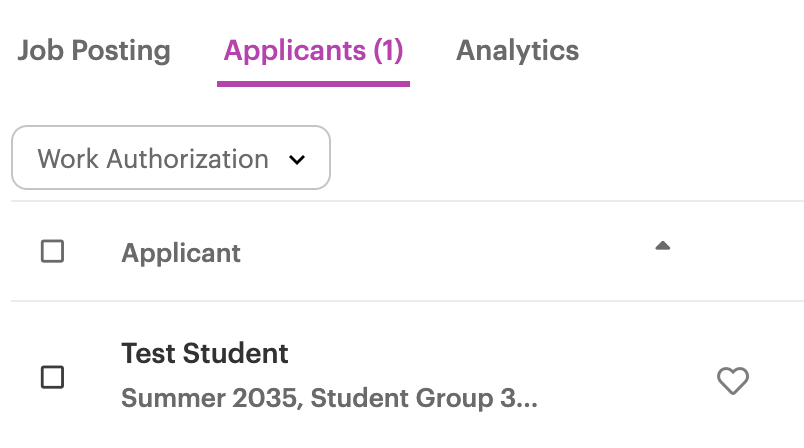Favorite Test Student with the heart icon
Viewport: 804px width, 448px height.
click(x=733, y=380)
